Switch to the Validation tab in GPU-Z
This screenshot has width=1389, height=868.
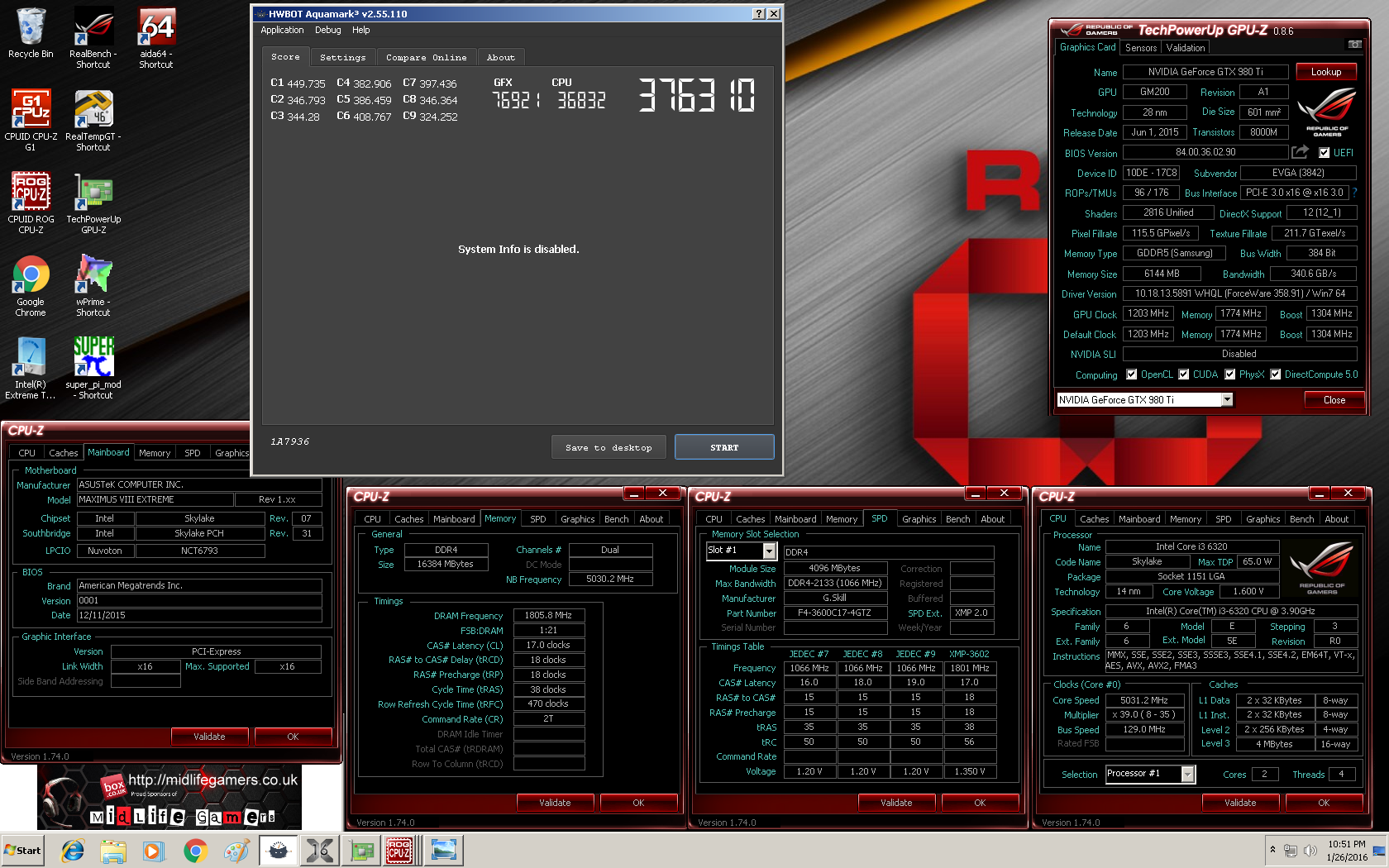click(1186, 48)
